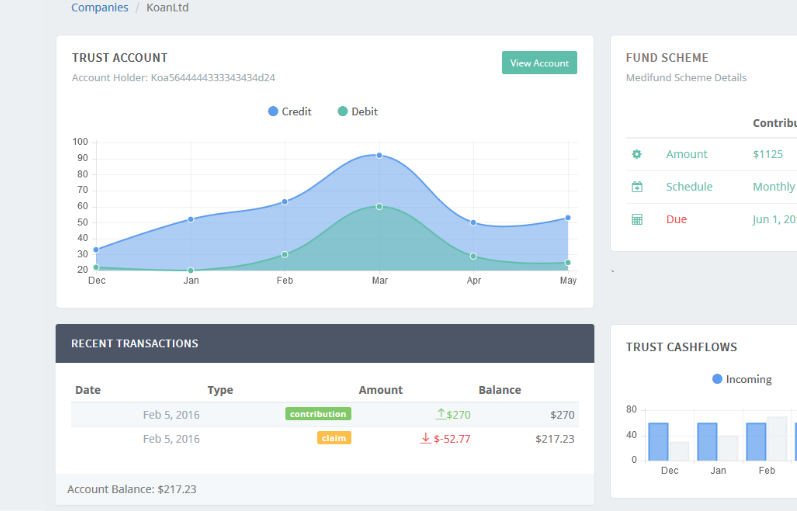Click the calculator icon beside Due
797x511 pixels.
pyautogui.click(x=637, y=219)
